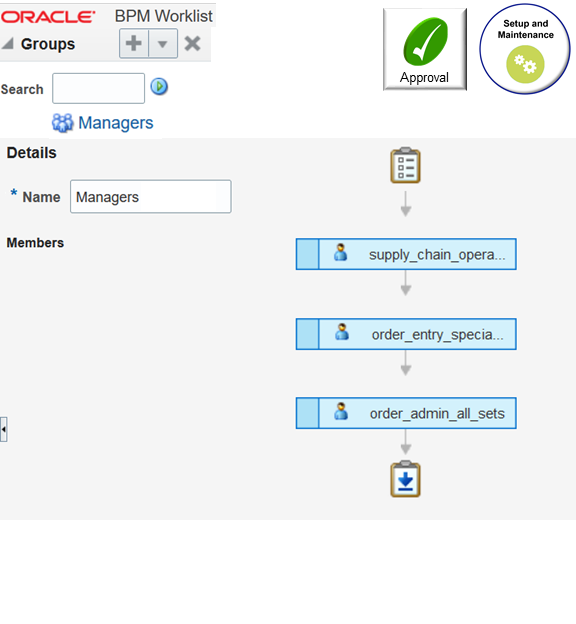Image resolution: width=576 pixels, height=624 pixels.
Task: Click user icon in order_entry_specia node
Action: click(x=342, y=332)
